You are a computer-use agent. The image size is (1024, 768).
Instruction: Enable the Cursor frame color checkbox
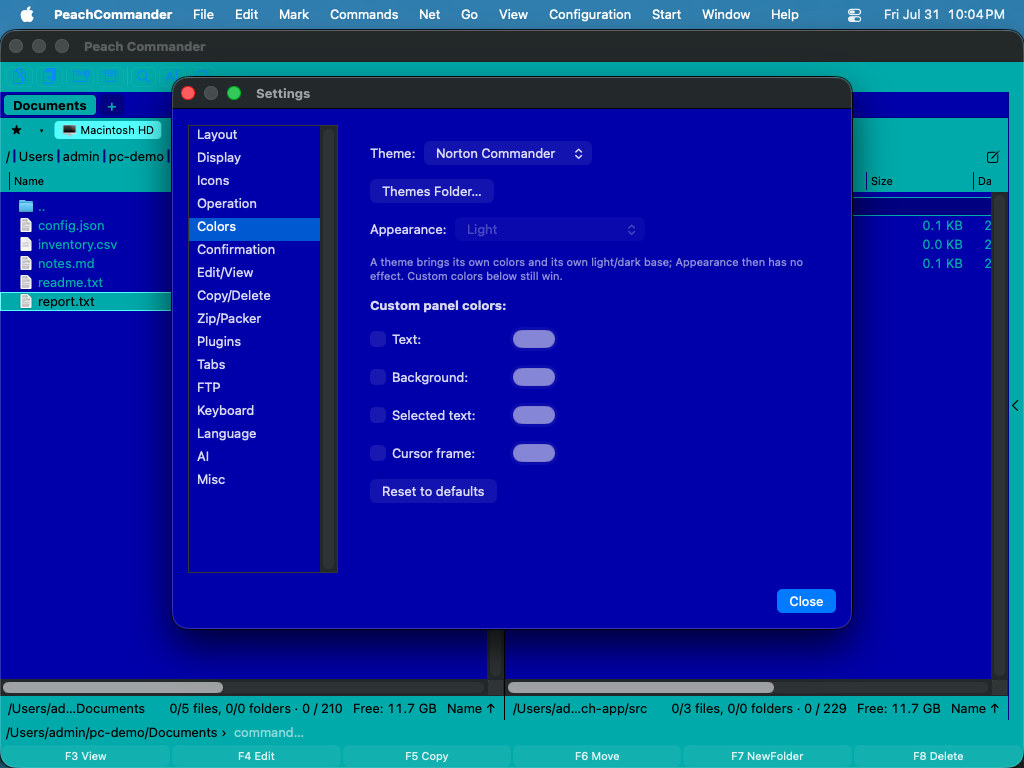pos(377,453)
